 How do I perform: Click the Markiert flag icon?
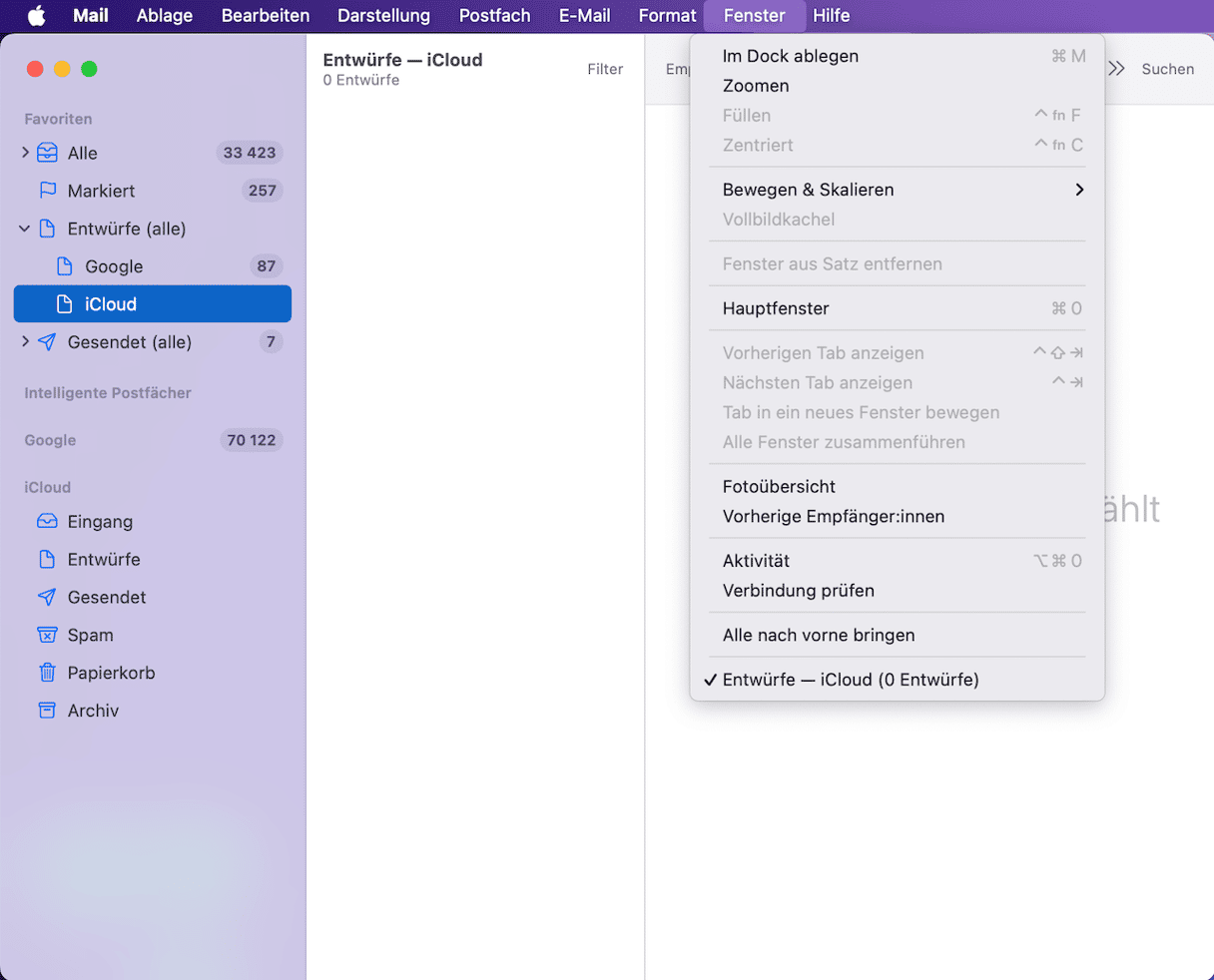pos(47,191)
